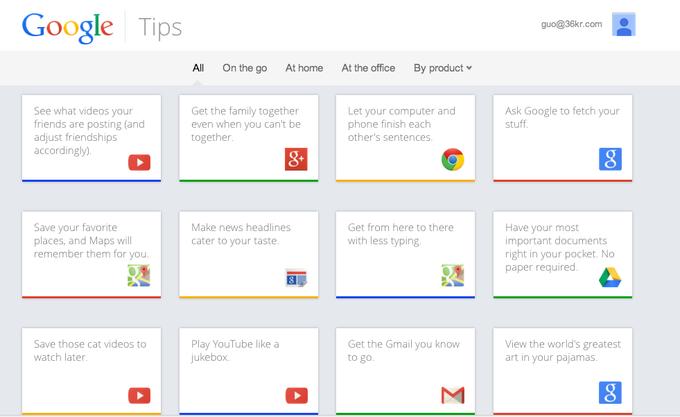
Task: Click YouTube icon on jukebox card
Action: click(x=297, y=395)
